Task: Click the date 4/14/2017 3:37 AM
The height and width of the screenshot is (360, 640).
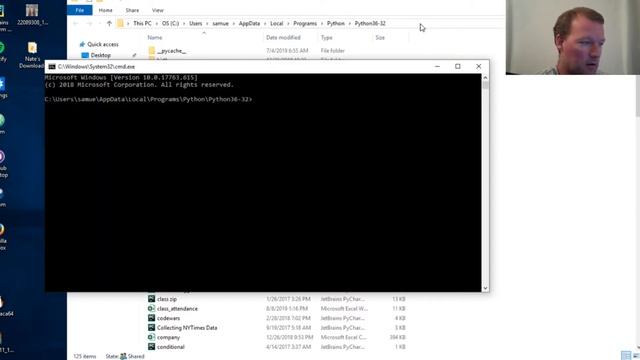Action: point(288,347)
